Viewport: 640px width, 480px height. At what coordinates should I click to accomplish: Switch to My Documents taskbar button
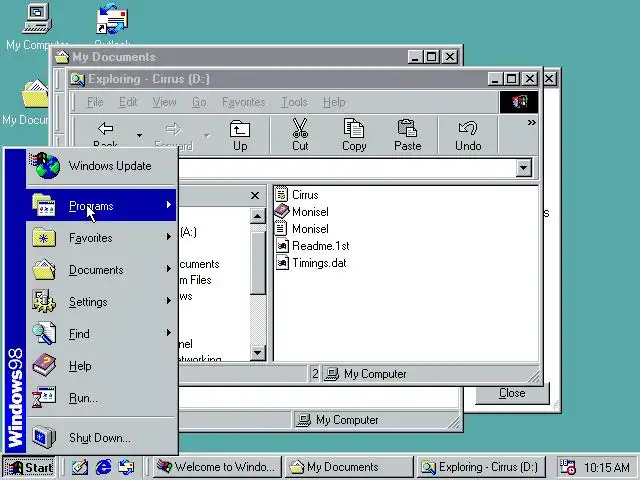pyautogui.click(x=349, y=467)
